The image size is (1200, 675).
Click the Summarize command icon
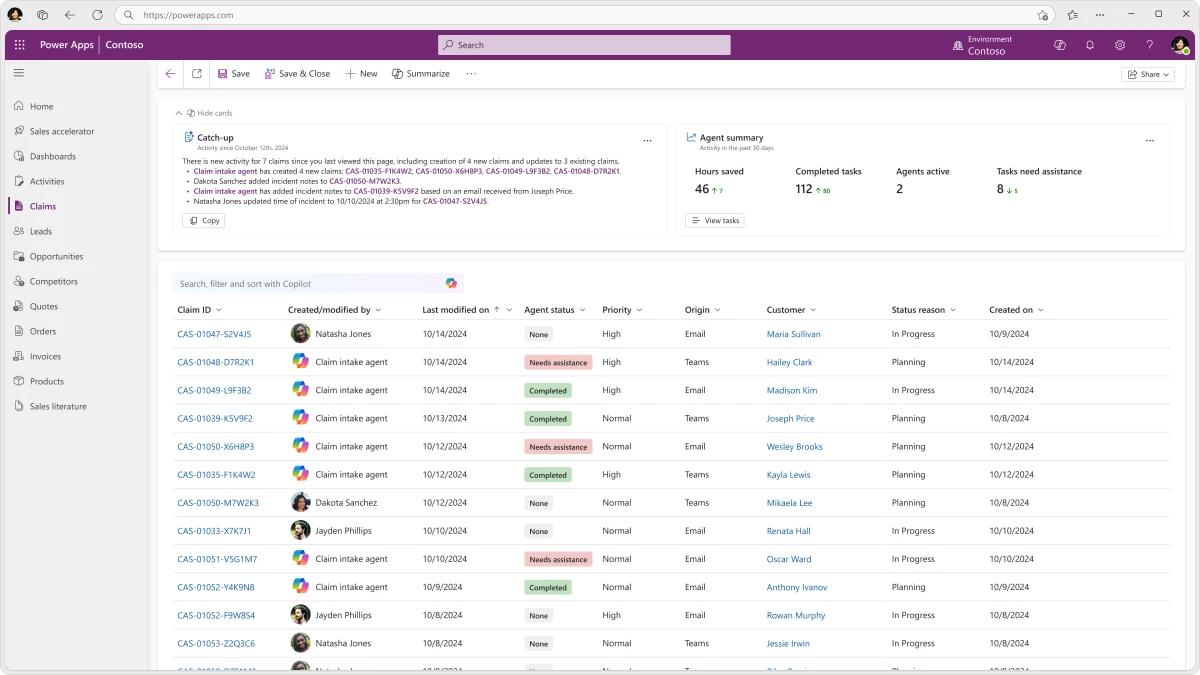point(399,73)
